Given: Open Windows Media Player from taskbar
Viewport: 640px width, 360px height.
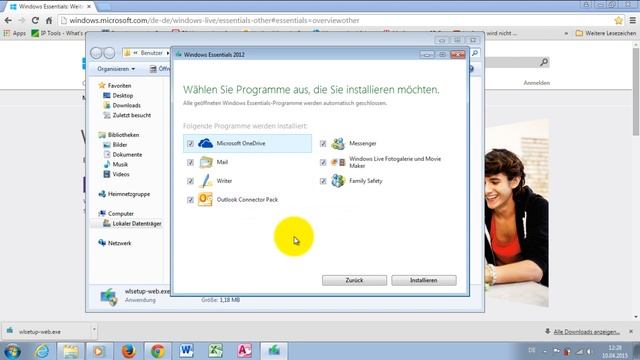Looking at the screenshot, I should 99,351.
